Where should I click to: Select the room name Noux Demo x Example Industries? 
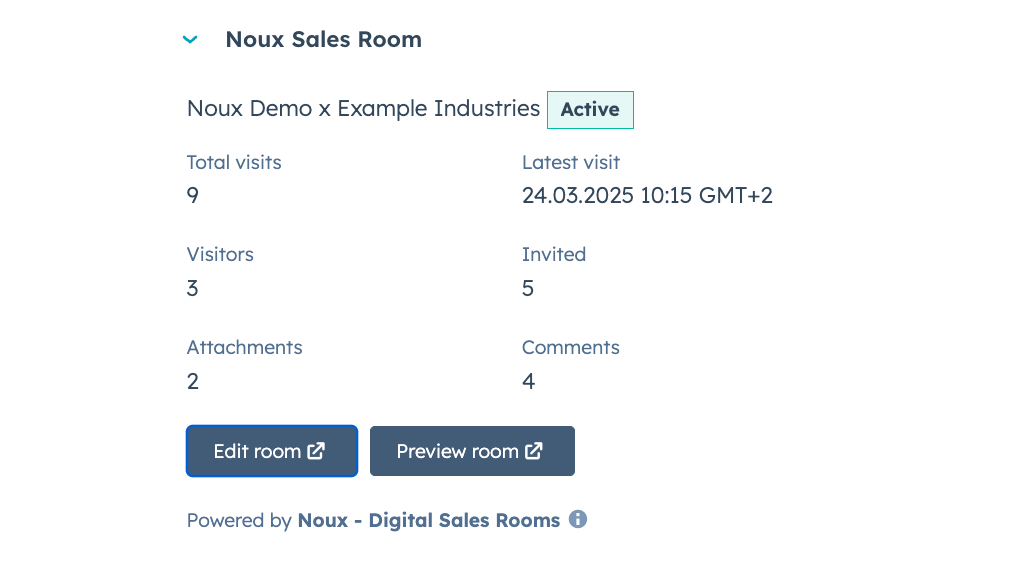click(363, 109)
